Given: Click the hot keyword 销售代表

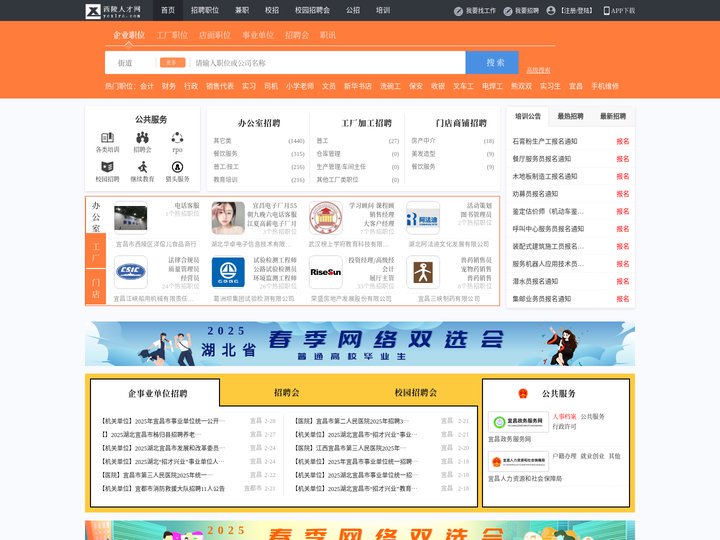Looking at the screenshot, I should click(x=220, y=86).
